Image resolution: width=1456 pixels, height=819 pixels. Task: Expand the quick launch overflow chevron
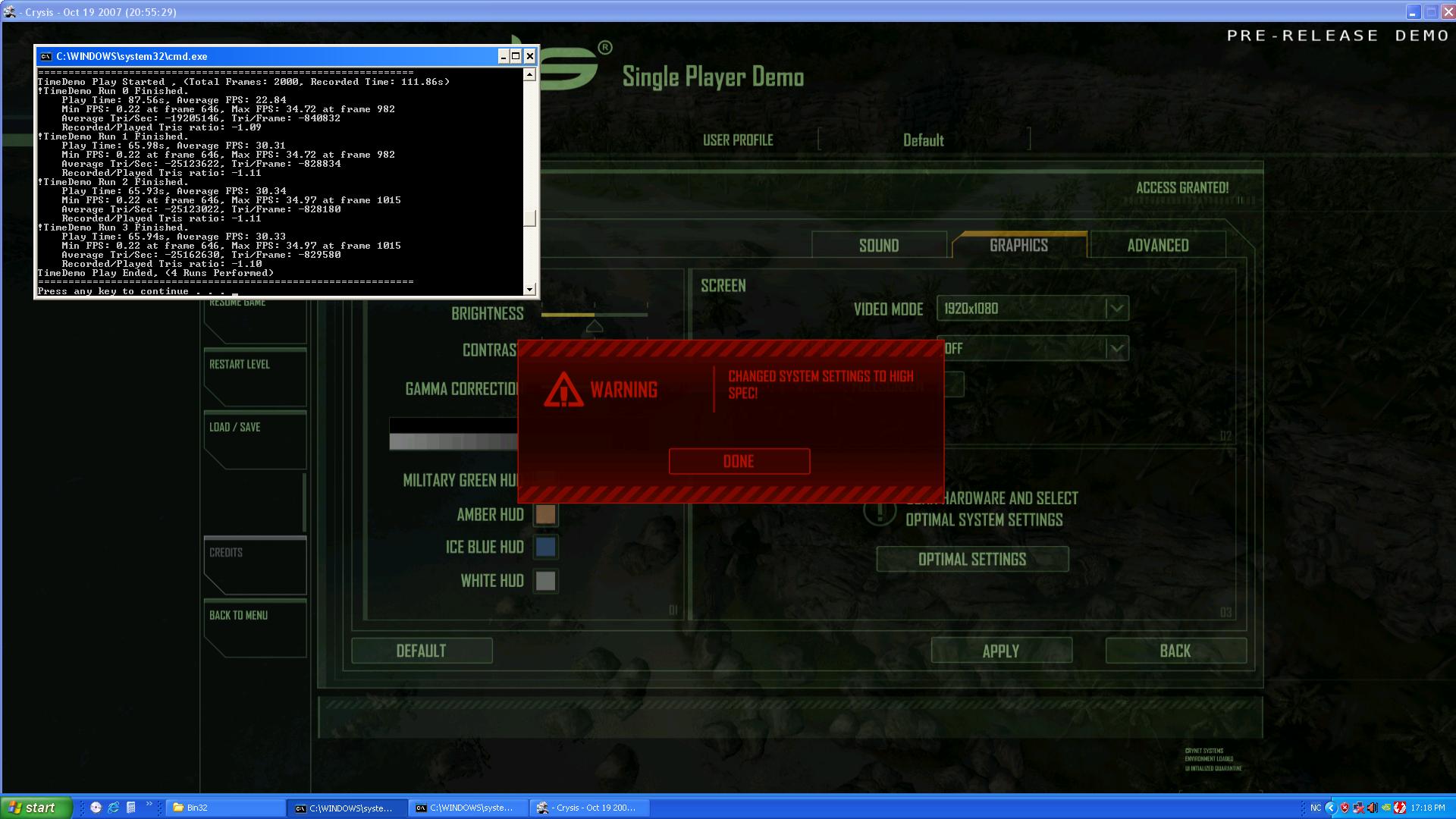[149, 804]
